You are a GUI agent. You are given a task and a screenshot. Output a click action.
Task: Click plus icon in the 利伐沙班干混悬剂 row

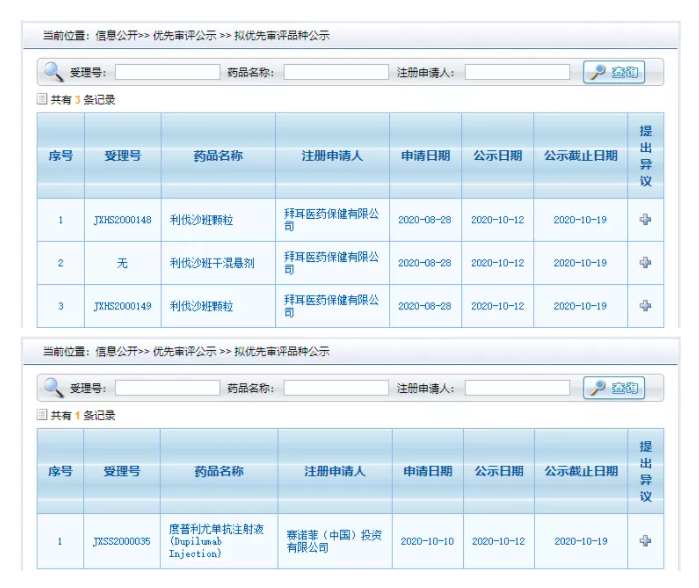pos(645,263)
